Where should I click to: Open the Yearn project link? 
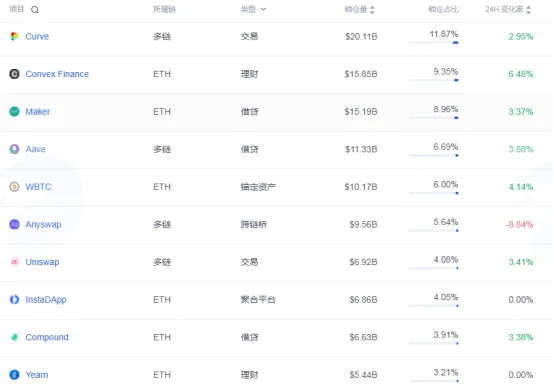(x=37, y=375)
